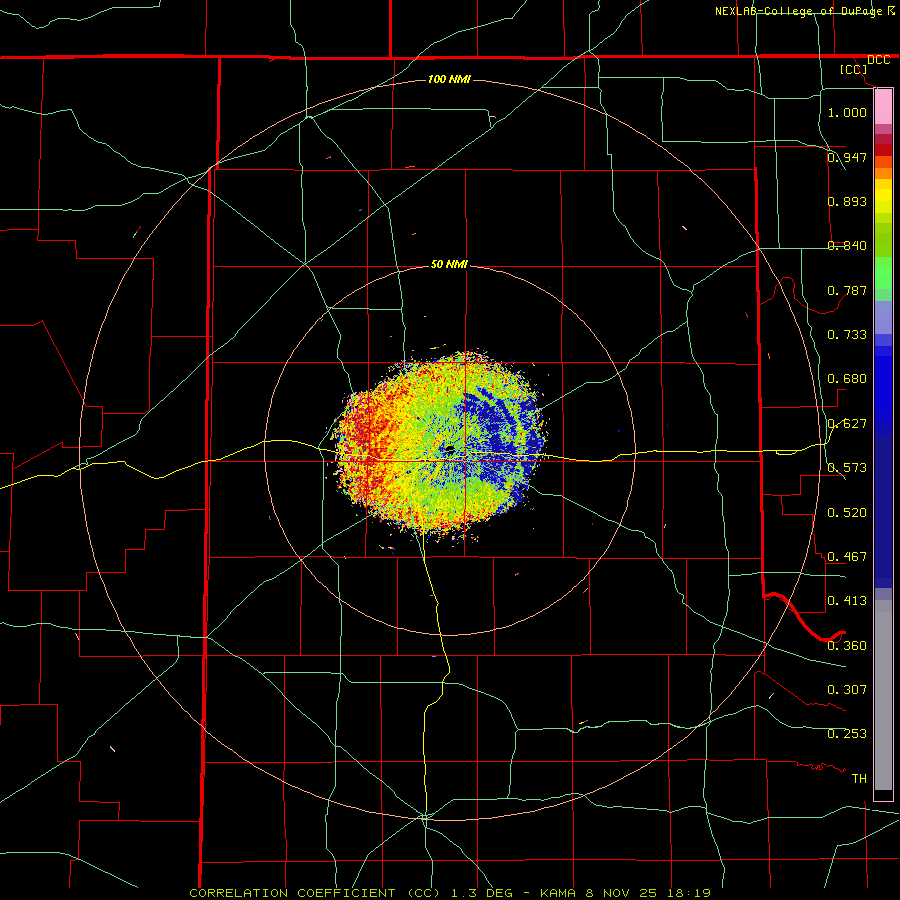Click the 0.893 legend value
The height and width of the screenshot is (900, 900).
click(847, 201)
